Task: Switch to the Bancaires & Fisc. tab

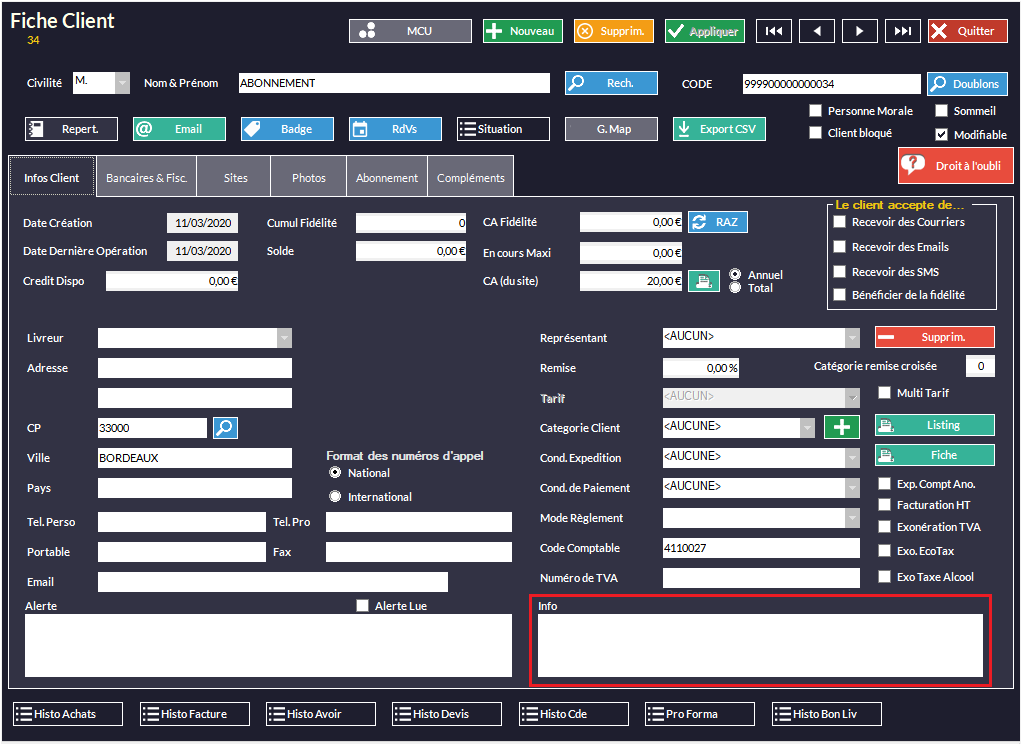Action: pos(146,178)
